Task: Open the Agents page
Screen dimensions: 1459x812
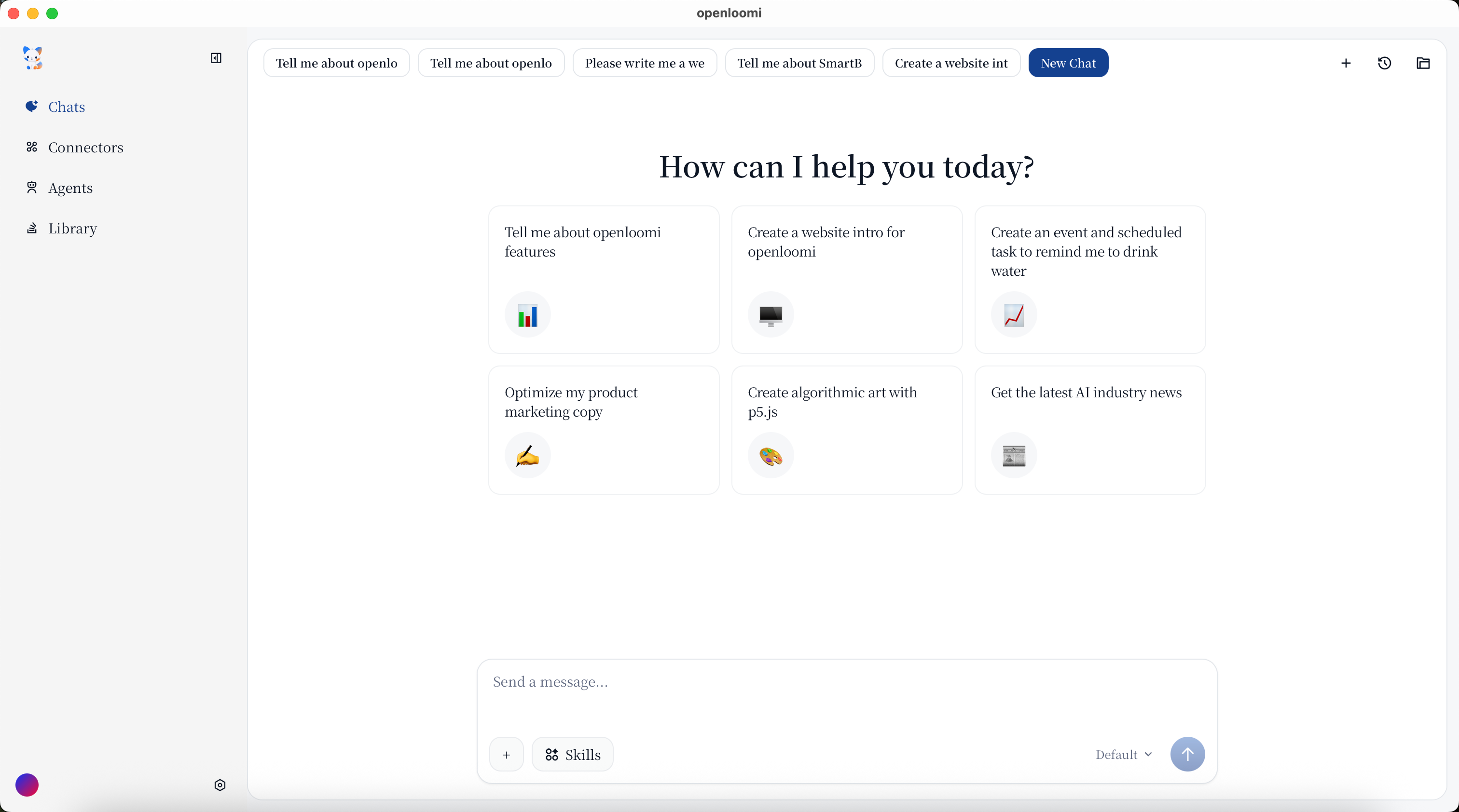Action: [59, 188]
